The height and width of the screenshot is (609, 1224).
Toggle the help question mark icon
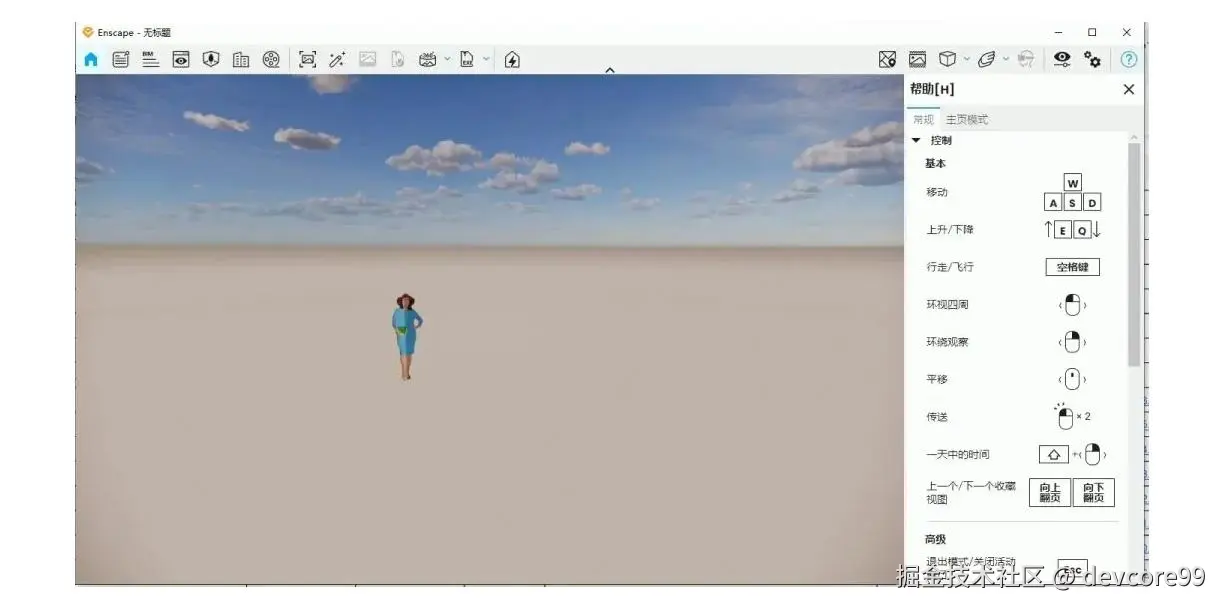[1129, 59]
